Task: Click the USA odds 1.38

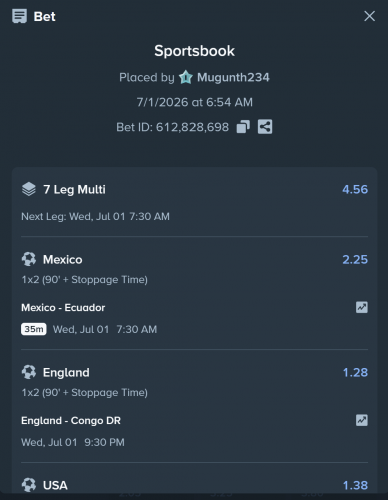Action: click(355, 485)
